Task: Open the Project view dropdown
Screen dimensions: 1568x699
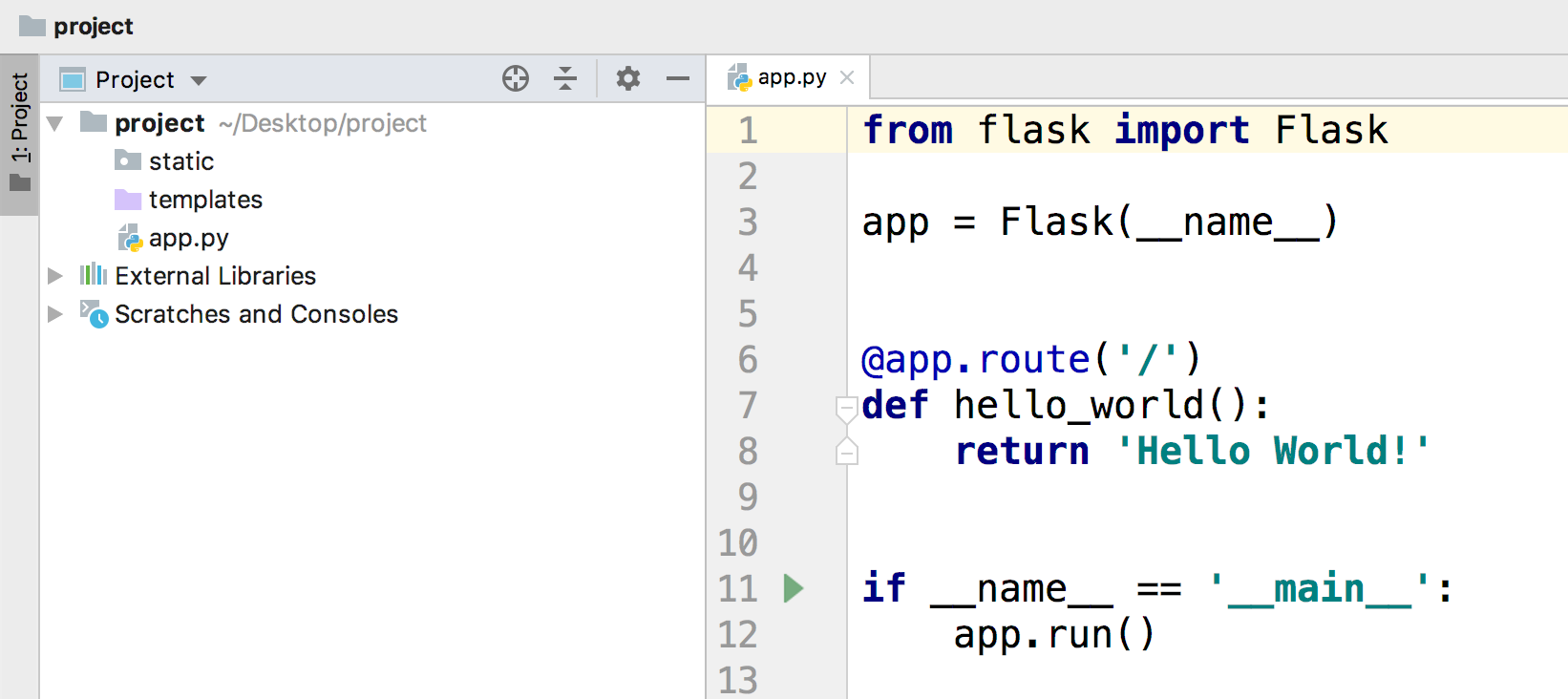Action: (x=199, y=80)
